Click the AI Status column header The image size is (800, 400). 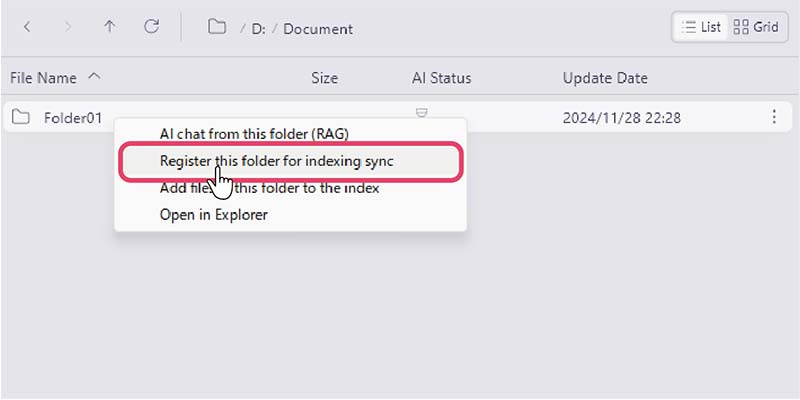[441, 78]
